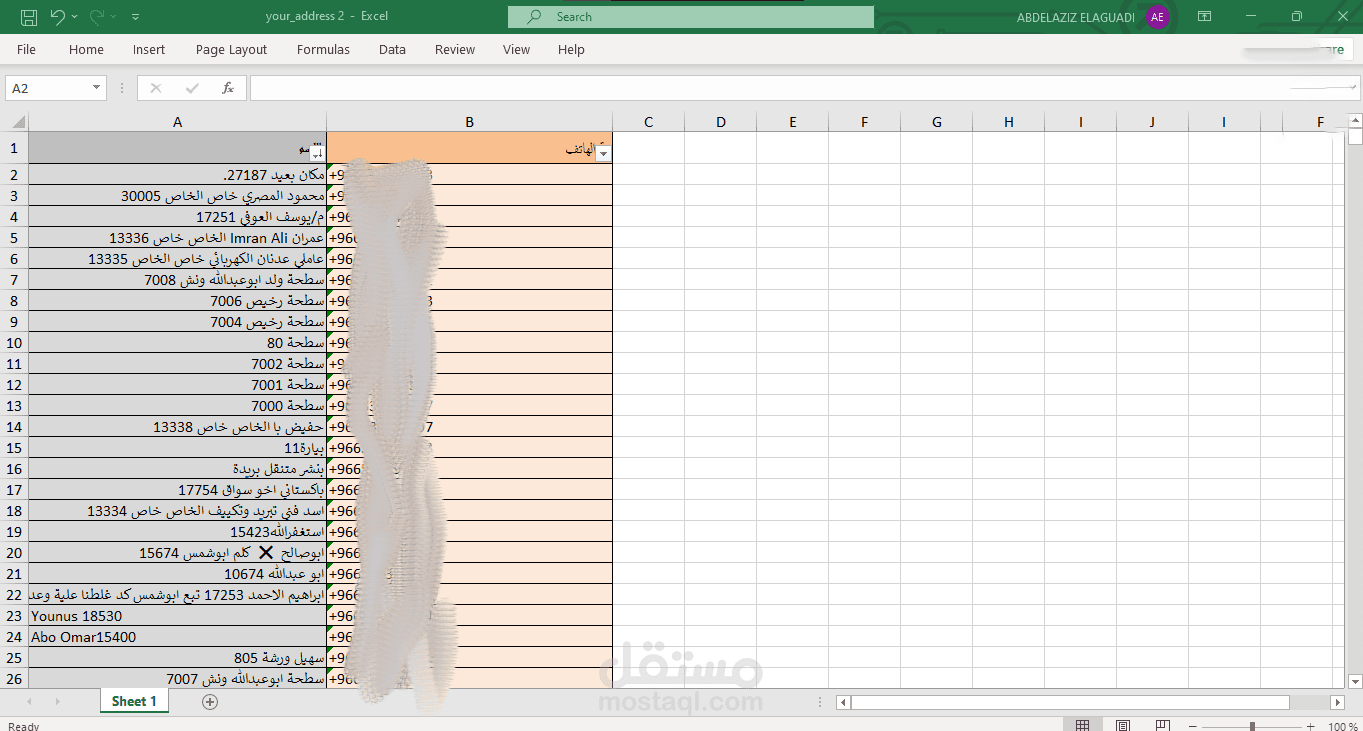The width and height of the screenshot is (1363, 731).
Task: Select cell containing 'ابو عبدالله 10674'
Action: 177,574
